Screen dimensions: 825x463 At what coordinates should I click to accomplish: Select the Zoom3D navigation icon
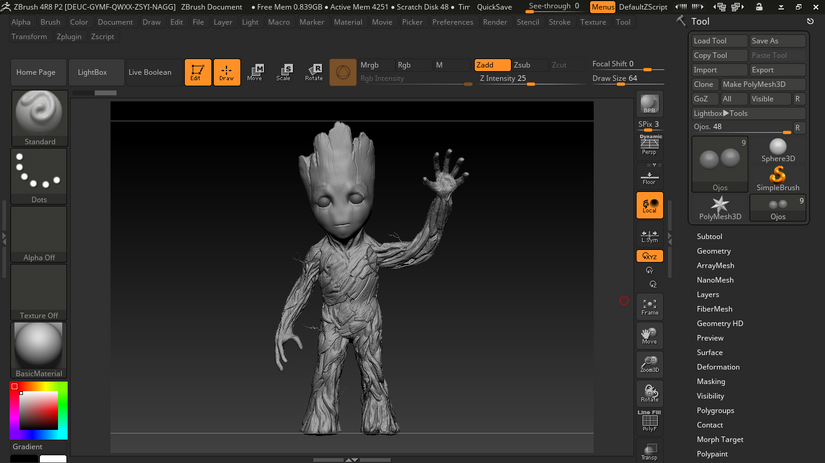[649, 363]
